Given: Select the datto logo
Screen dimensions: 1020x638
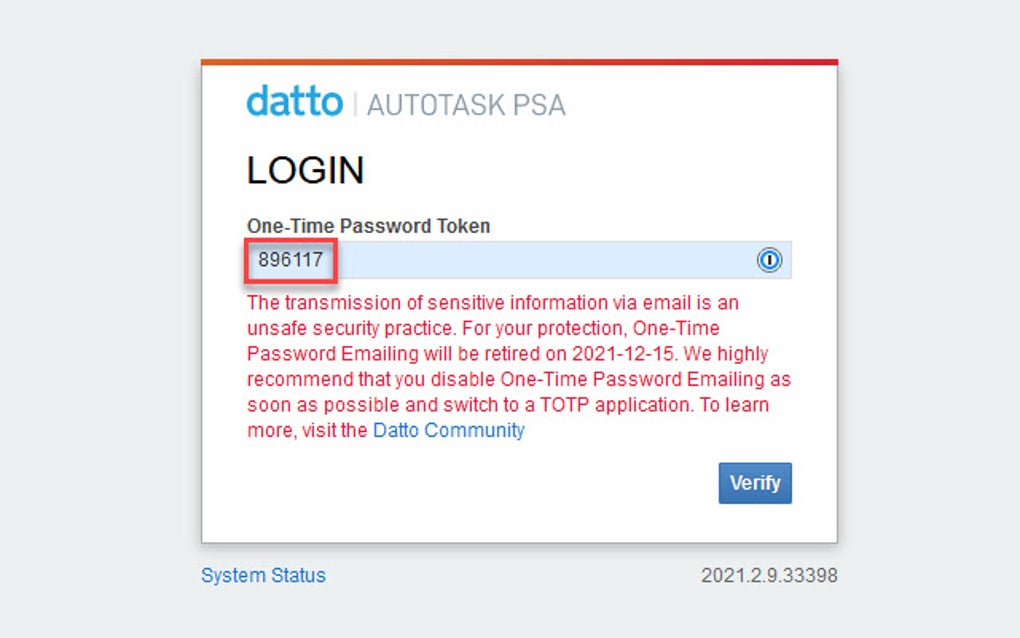Looking at the screenshot, I should 294,102.
